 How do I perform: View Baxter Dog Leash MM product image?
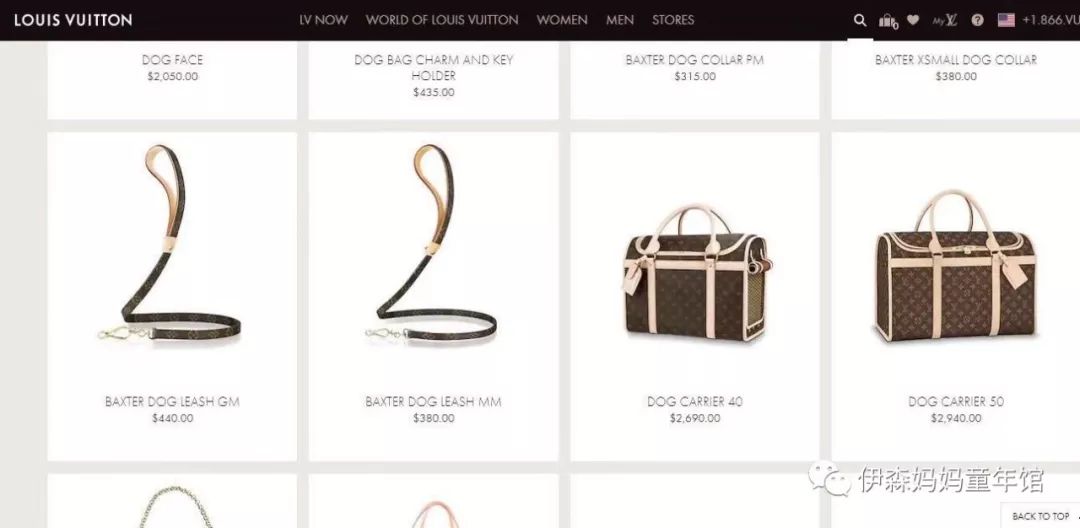433,244
